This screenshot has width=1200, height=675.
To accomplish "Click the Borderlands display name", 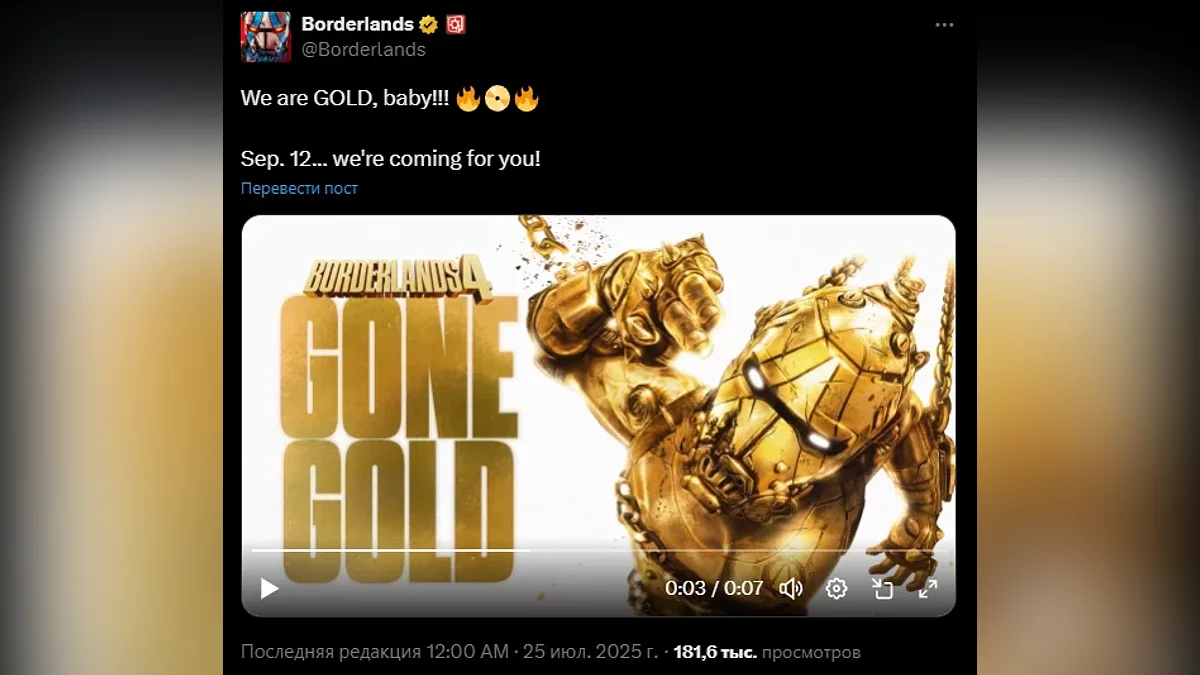I will pyautogui.click(x=358, y=24).
